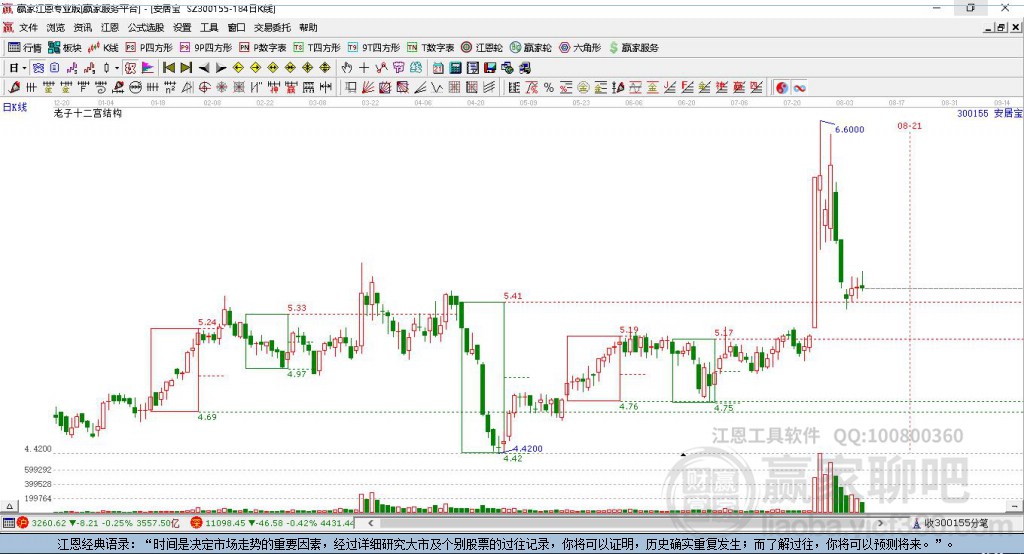Open the 9T四方形 tool
Image resolution: width=1024 pixels, height=554 pixels.
374,48
